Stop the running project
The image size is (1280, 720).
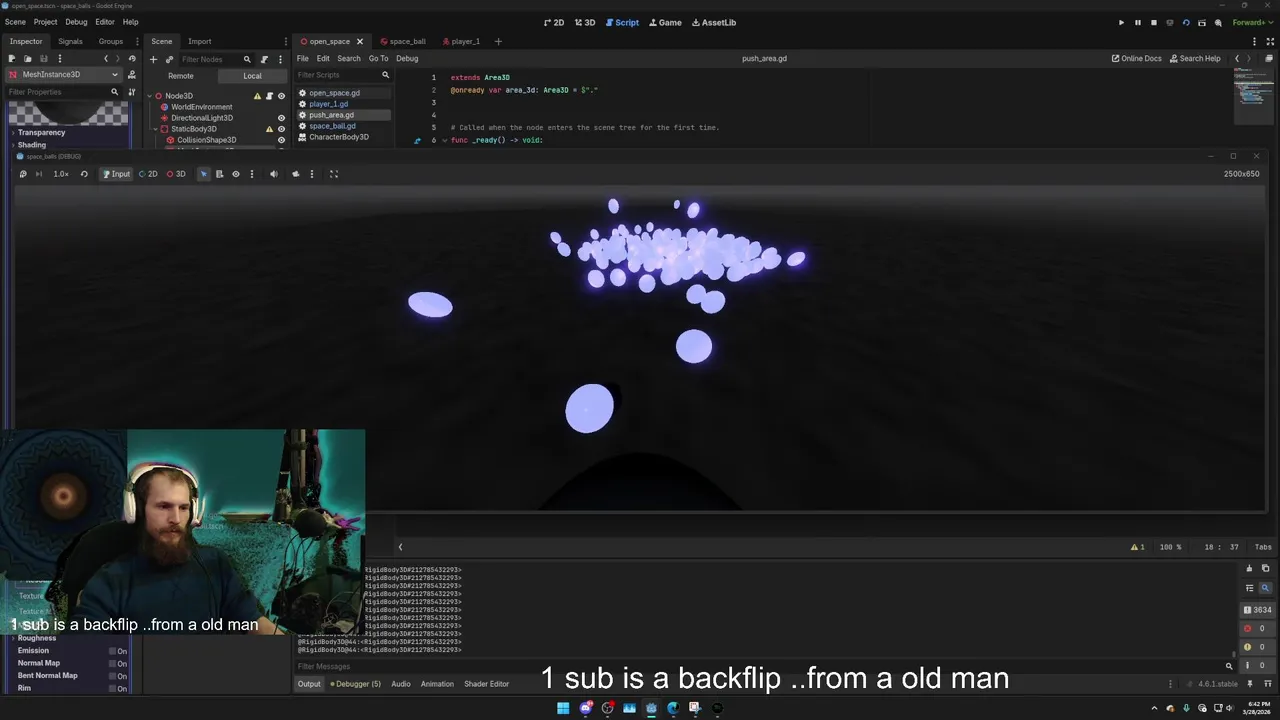1153,22
